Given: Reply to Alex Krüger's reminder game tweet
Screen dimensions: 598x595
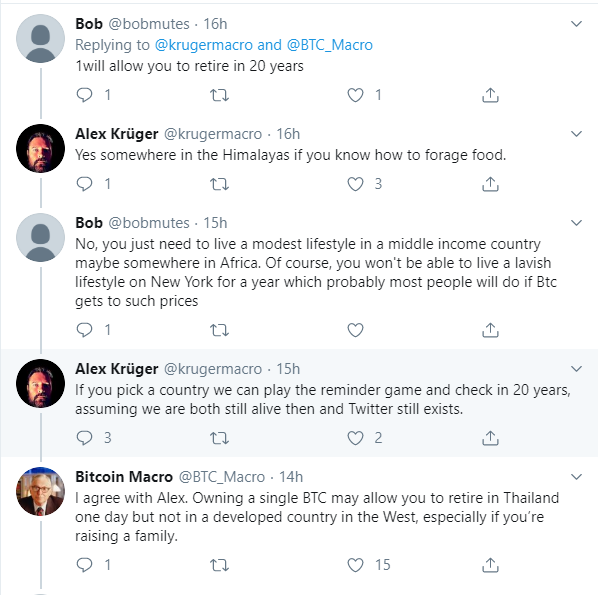Looking at the screenshot, I should click(84, 438).
